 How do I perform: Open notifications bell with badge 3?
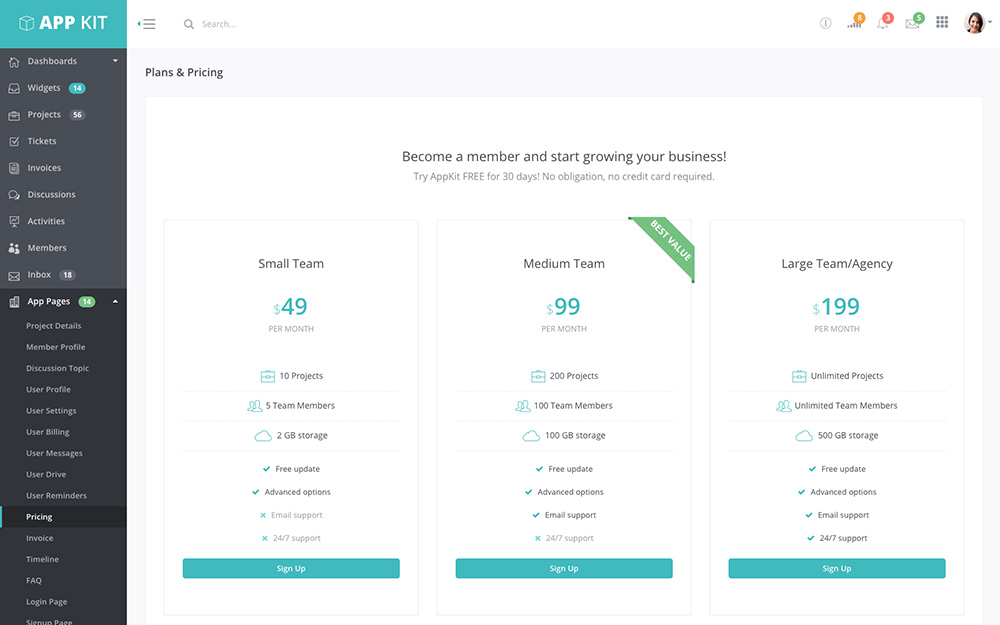click(884, 22)
